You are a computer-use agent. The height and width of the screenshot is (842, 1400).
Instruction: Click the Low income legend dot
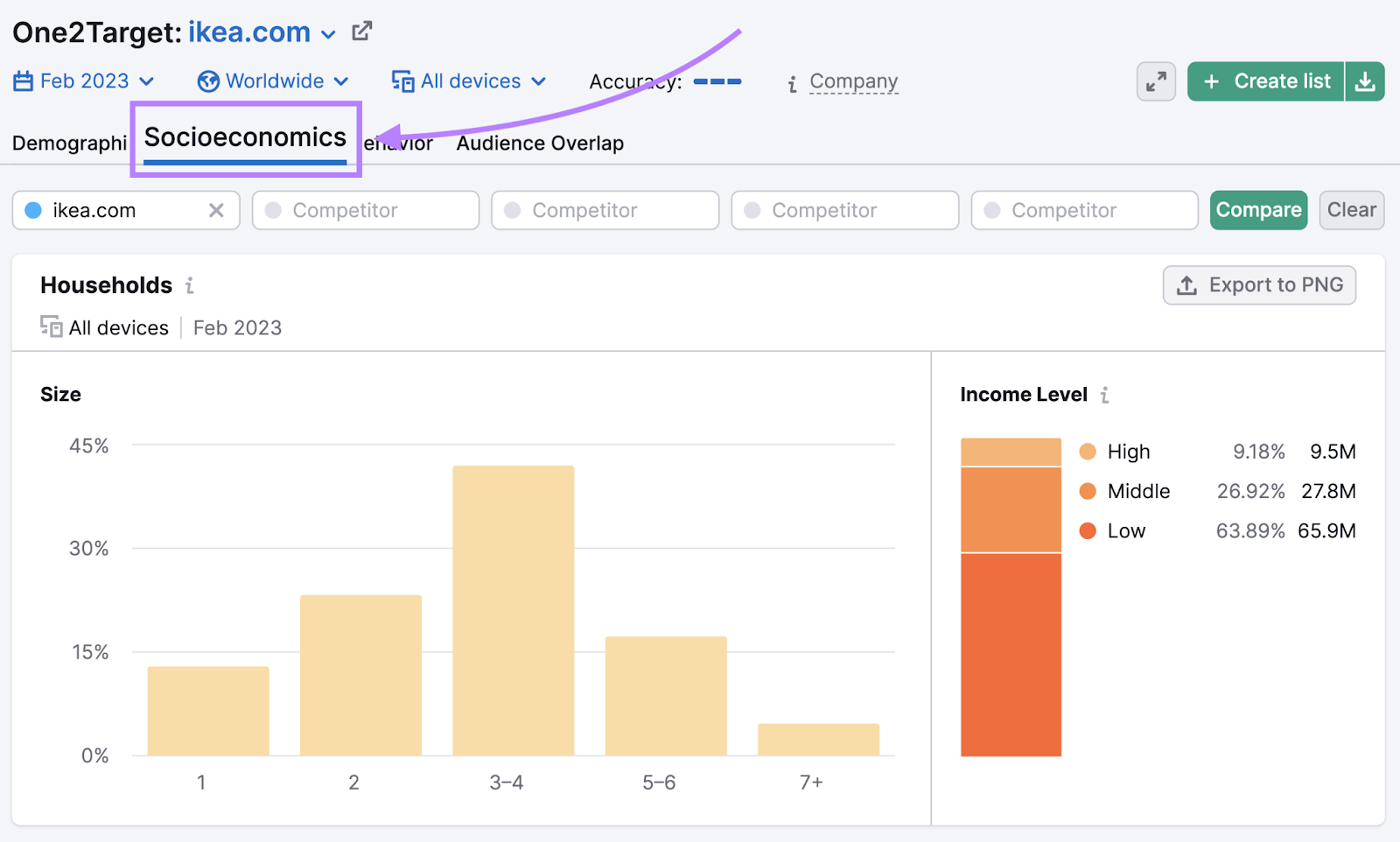coord(1088,530)
